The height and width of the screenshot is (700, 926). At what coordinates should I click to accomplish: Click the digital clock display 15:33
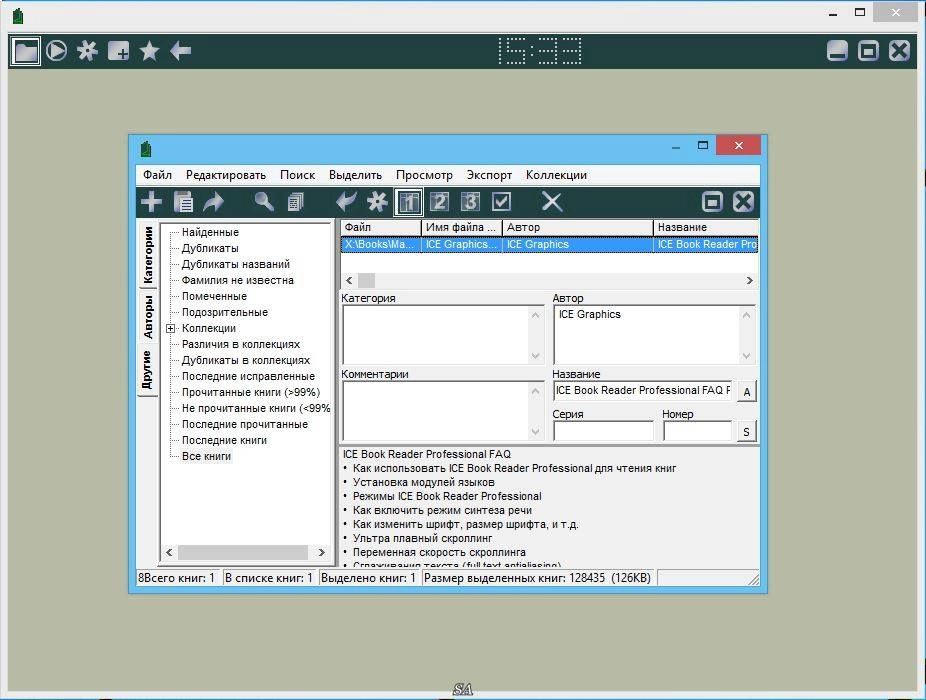540,51
